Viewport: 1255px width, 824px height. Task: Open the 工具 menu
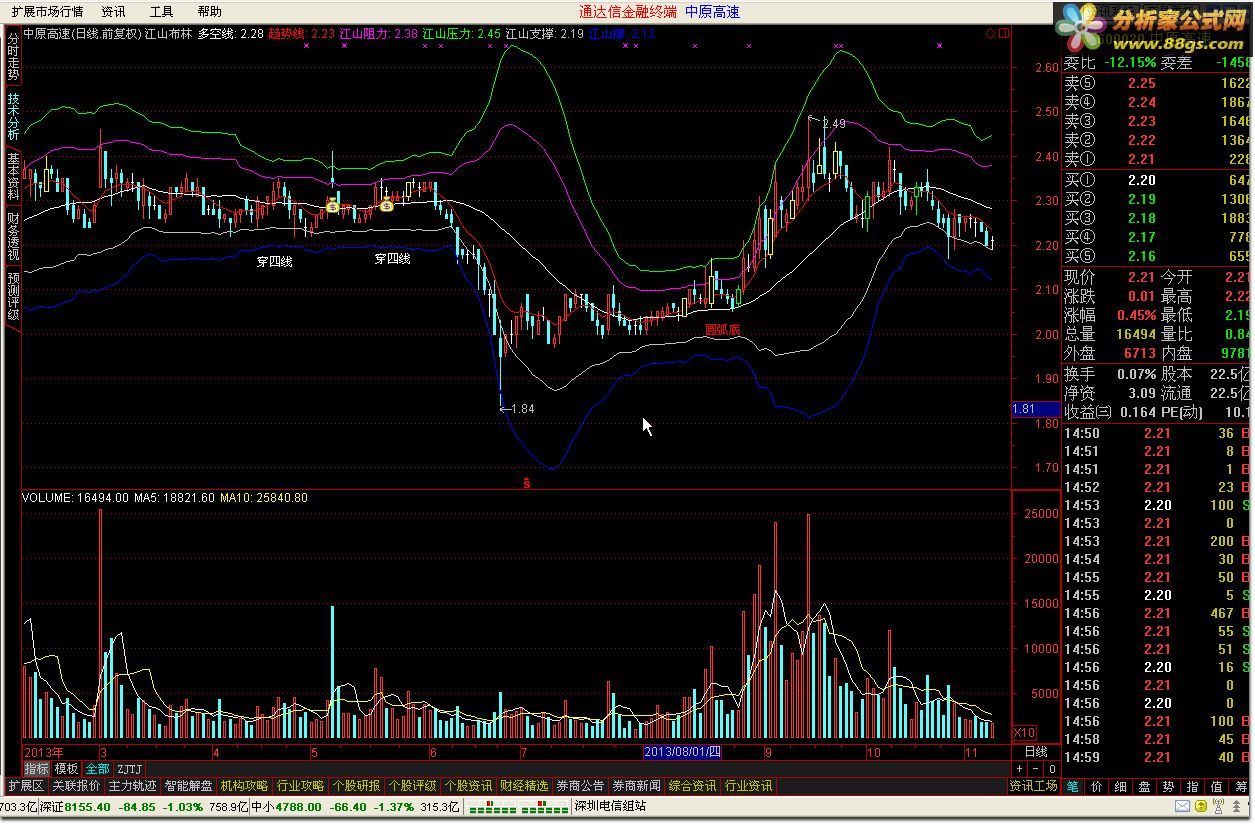point(161,12)
